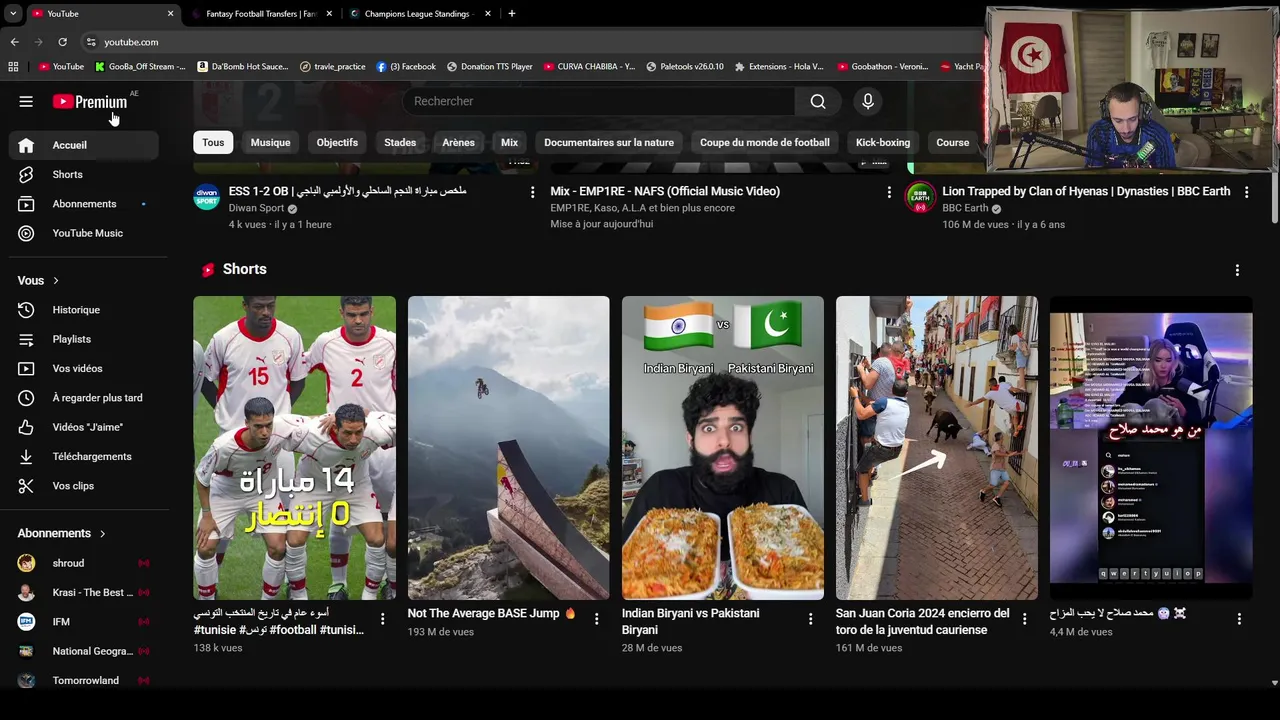
Task: Open National Geographic subscription
Action: tap(85, 651)
